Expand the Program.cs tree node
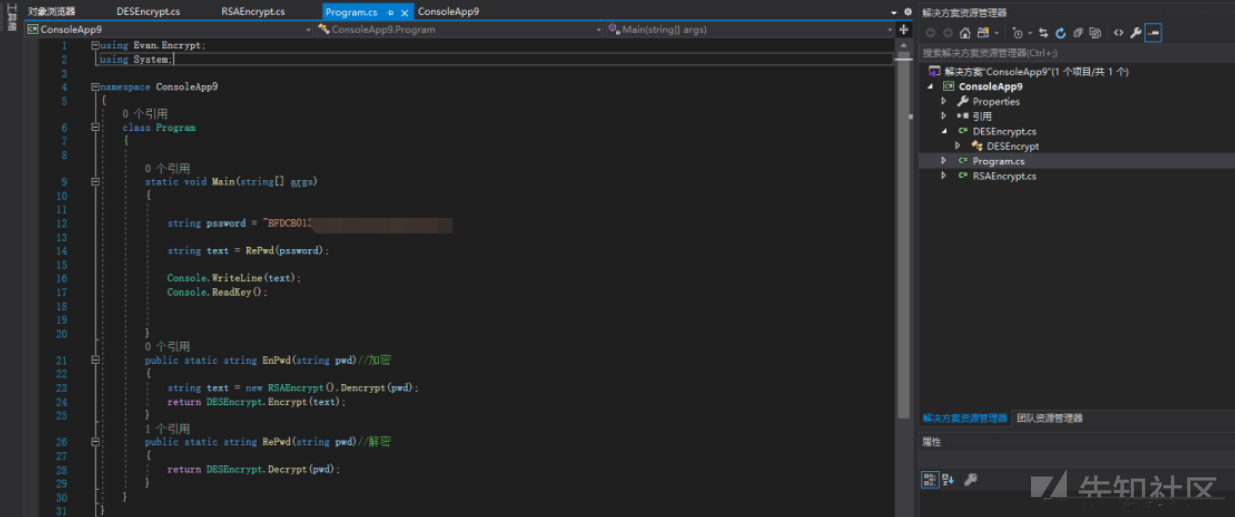Viewport: 1235px width, 517px height. [943, 161]
